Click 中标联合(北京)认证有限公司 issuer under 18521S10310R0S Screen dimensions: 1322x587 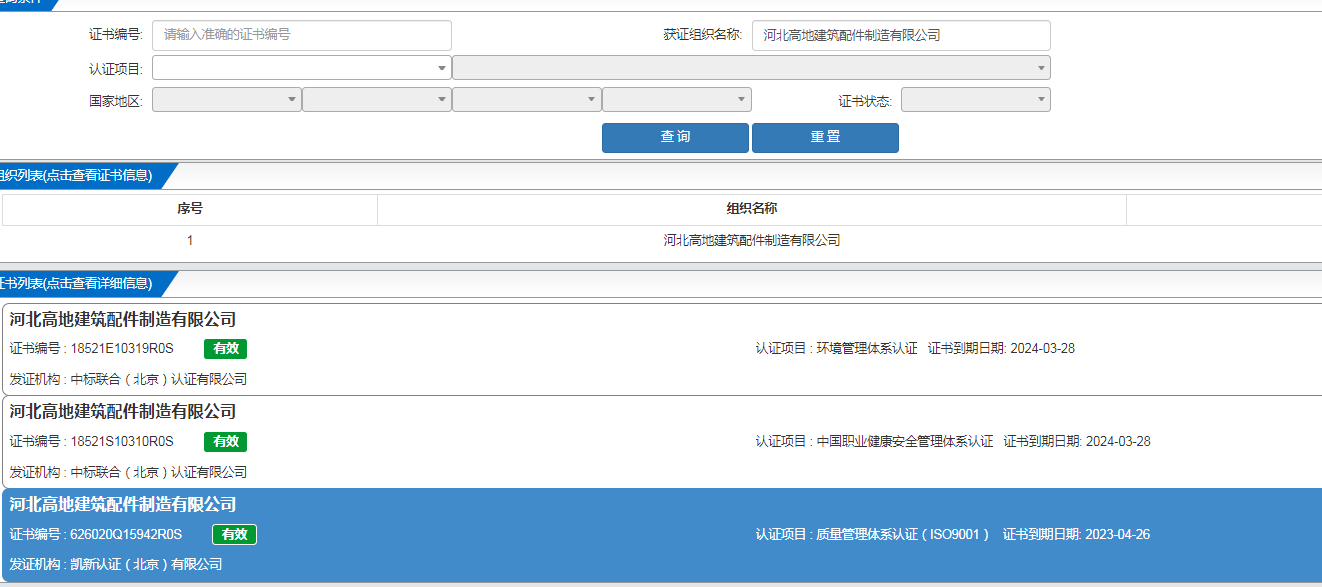[159, 472]
